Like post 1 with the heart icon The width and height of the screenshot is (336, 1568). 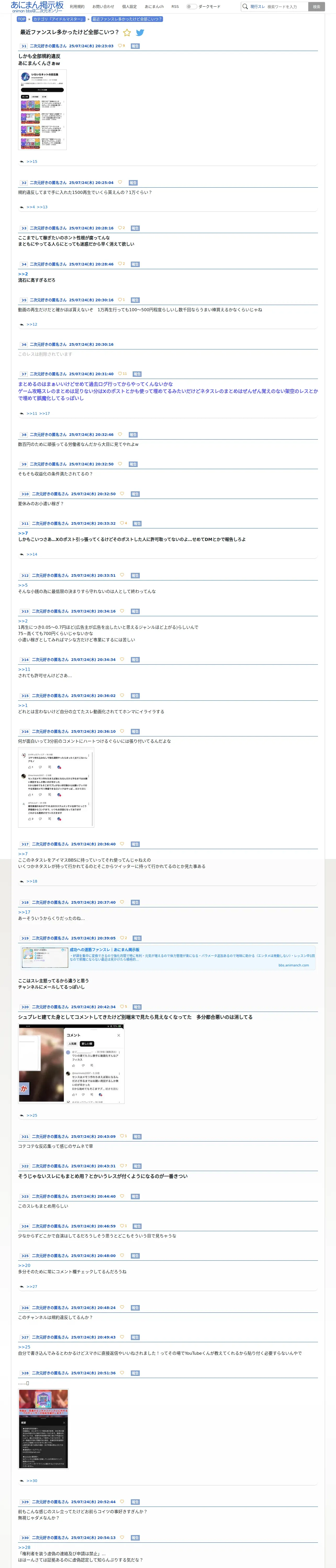pos(120,46)
